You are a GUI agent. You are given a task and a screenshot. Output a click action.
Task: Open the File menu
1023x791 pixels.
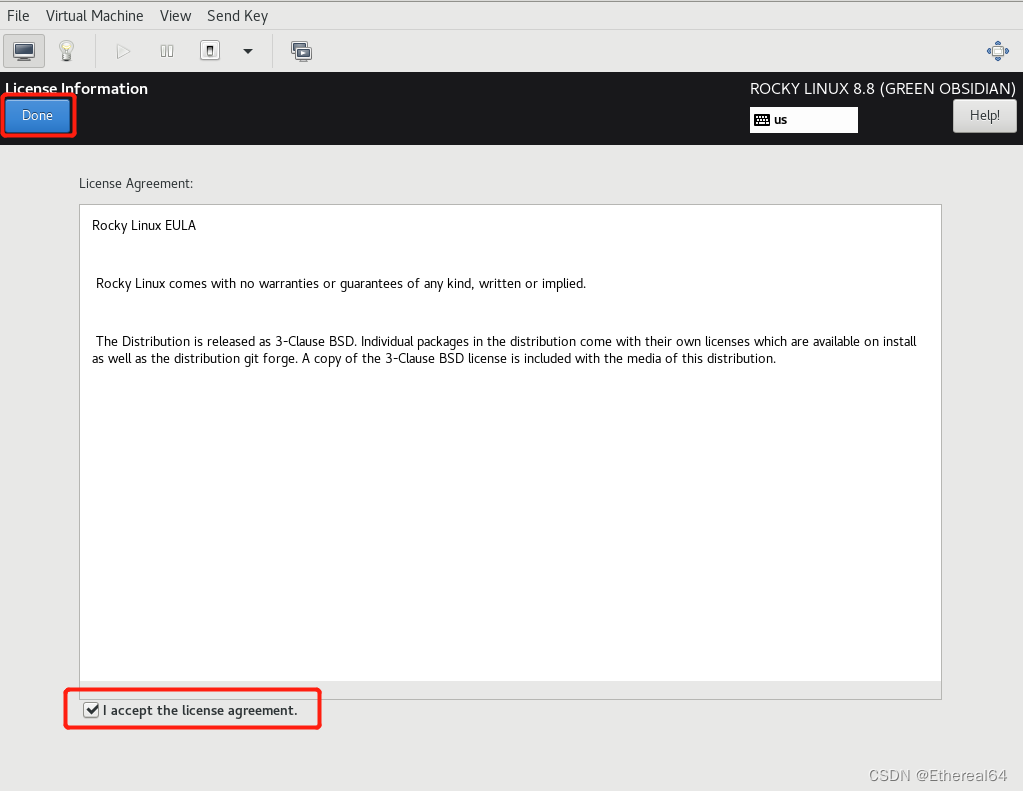[x=18, y=16]
